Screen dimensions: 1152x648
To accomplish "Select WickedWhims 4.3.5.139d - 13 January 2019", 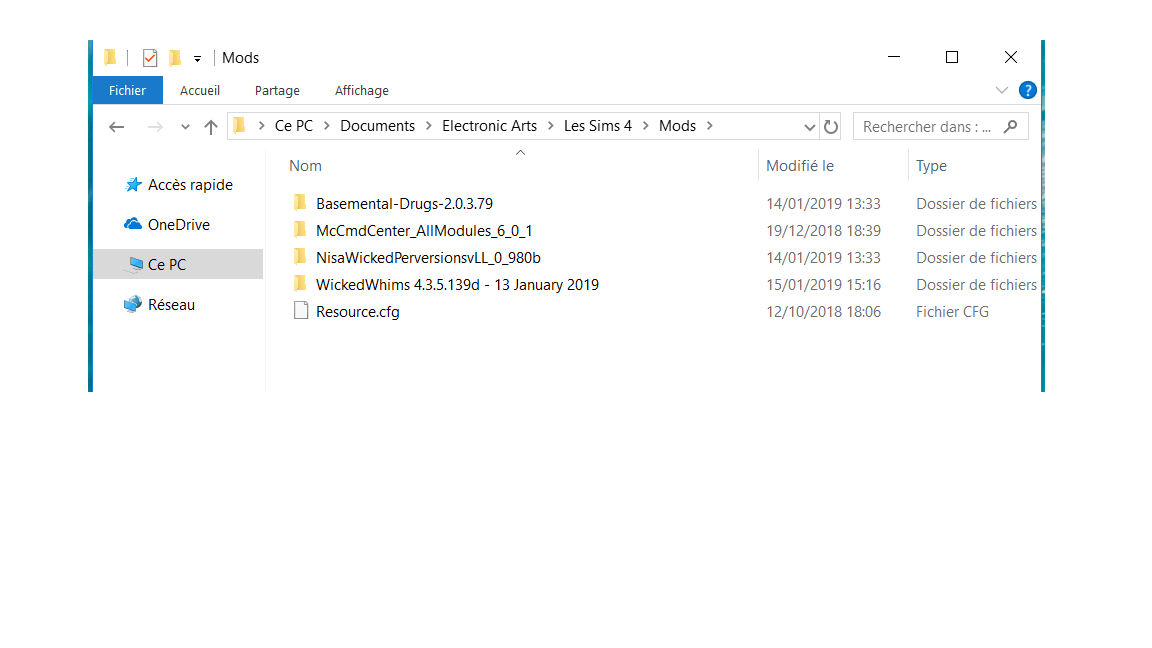I will coord(457,285).
